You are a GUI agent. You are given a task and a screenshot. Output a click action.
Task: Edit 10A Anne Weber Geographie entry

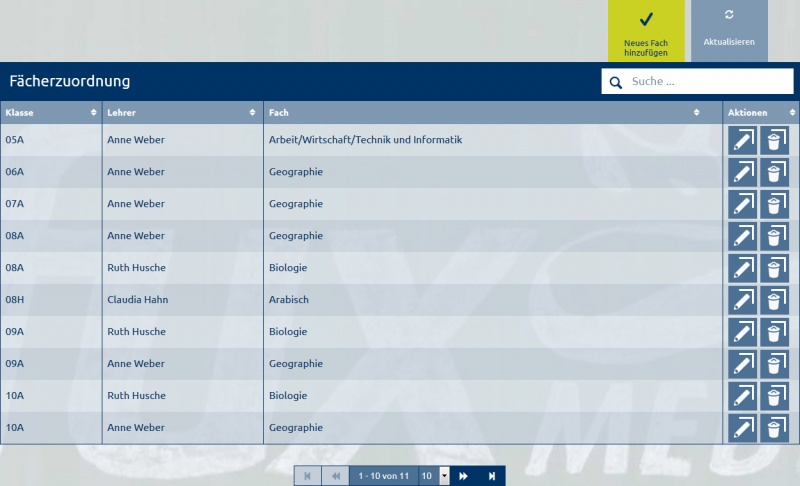[742, 428]
